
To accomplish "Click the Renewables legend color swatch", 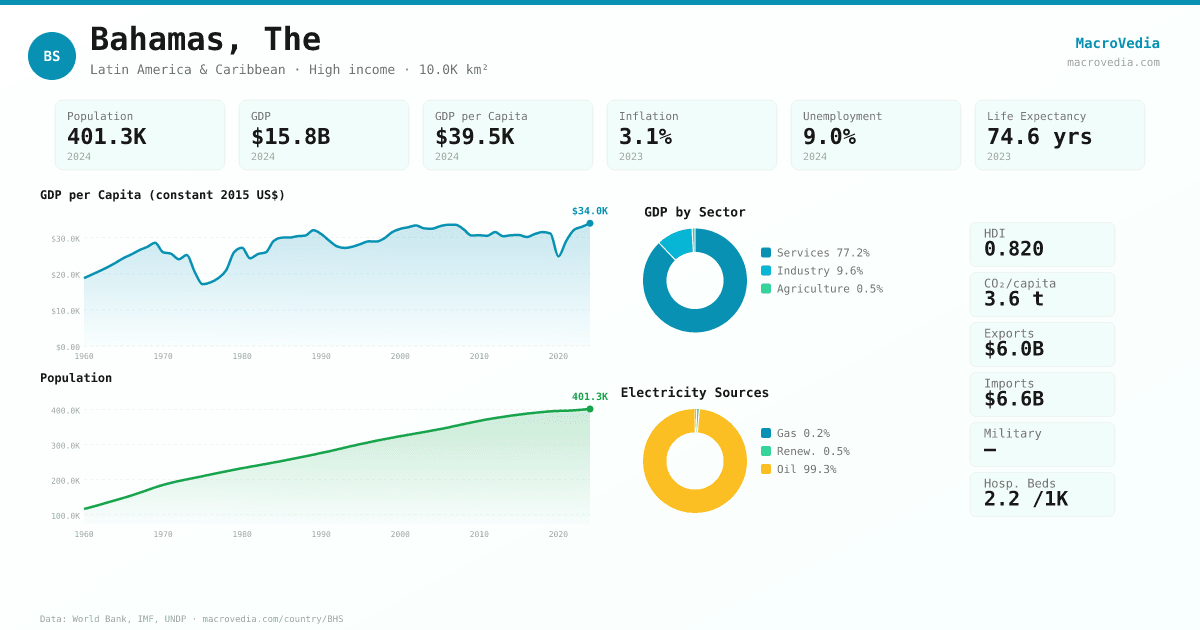I will [766, 451].
